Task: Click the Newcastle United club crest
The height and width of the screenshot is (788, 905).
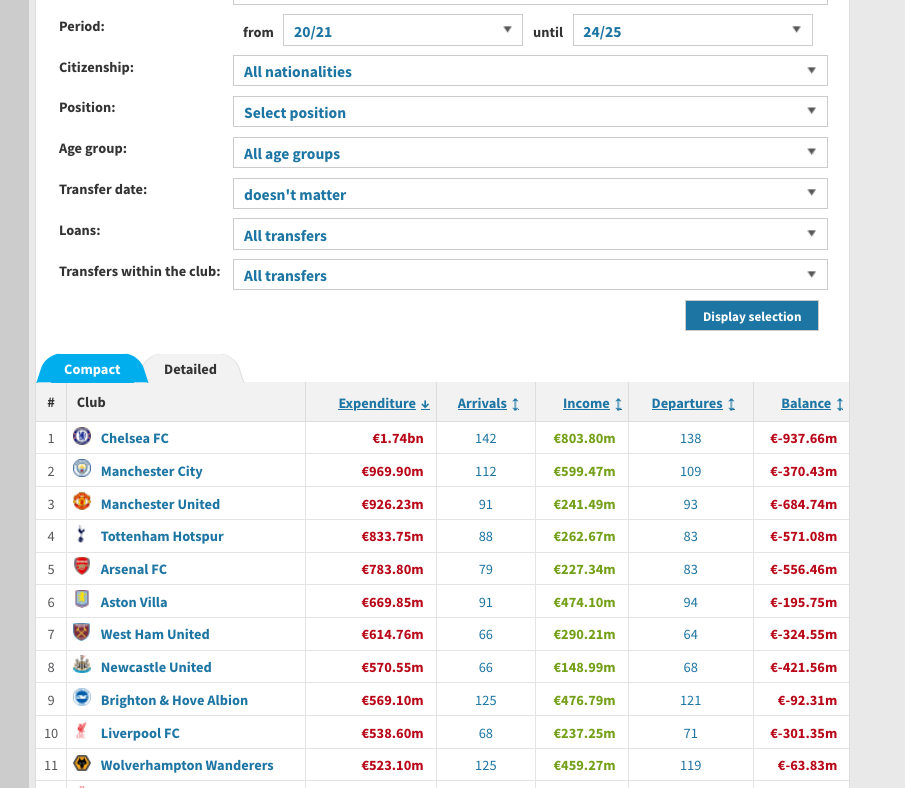Action: 82,664
